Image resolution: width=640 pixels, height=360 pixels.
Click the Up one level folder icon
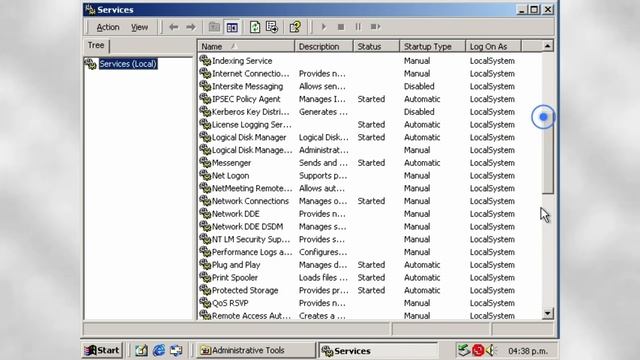click(214, 27)
